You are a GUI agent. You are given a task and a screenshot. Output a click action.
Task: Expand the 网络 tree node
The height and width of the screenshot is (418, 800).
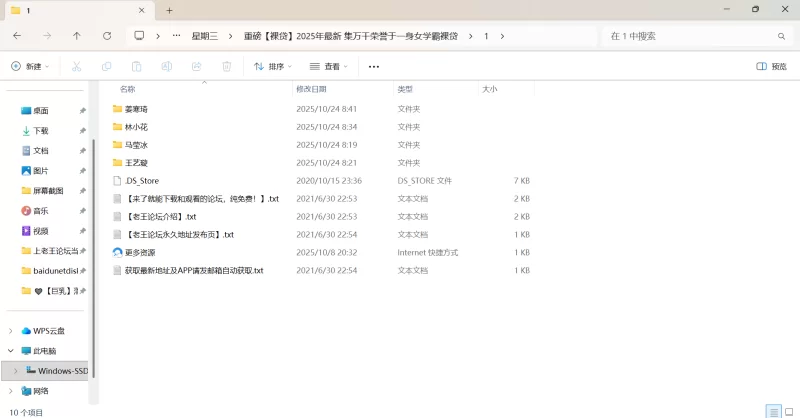(11, 391)
